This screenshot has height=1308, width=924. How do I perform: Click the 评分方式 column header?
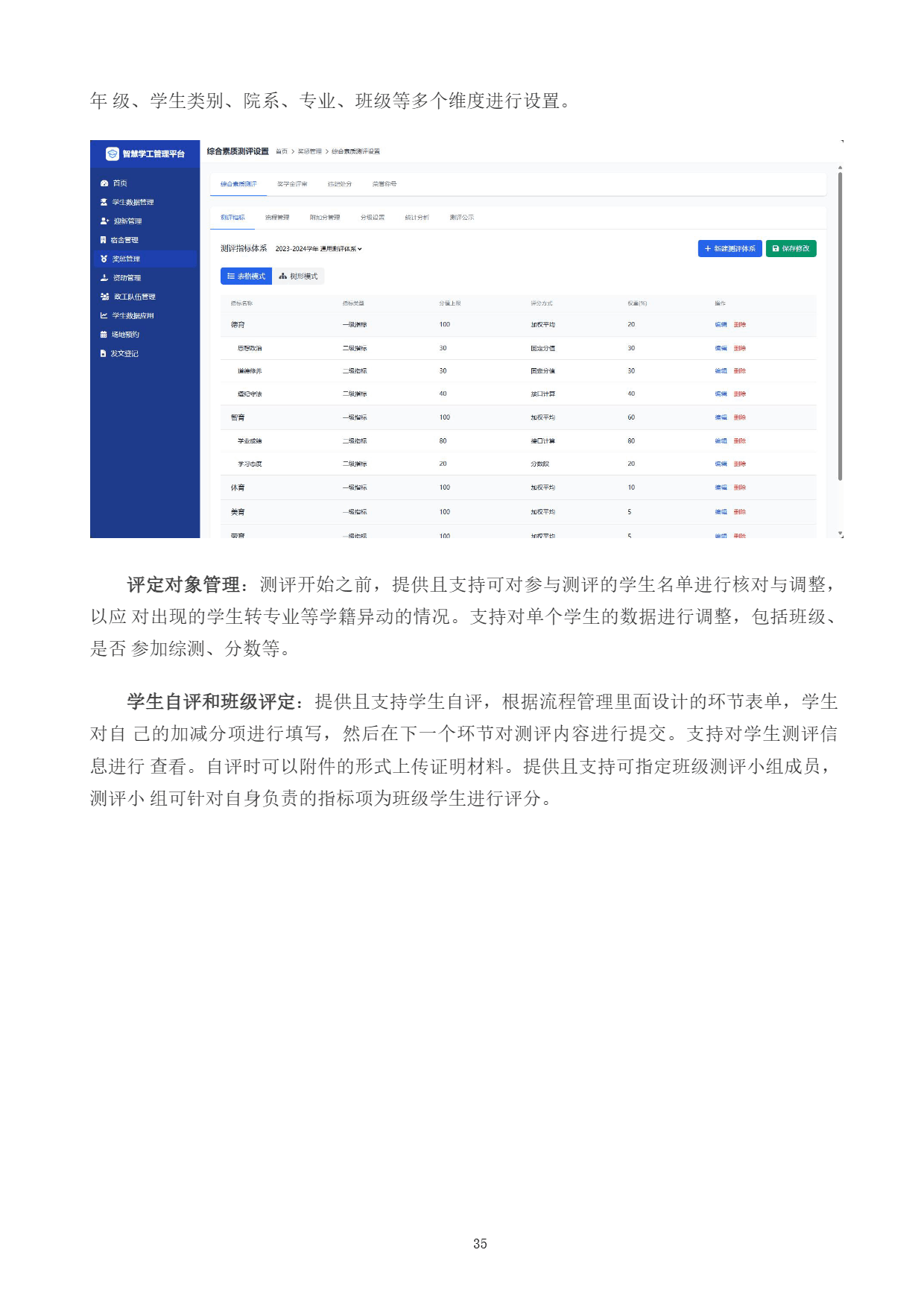coord(542,303)
